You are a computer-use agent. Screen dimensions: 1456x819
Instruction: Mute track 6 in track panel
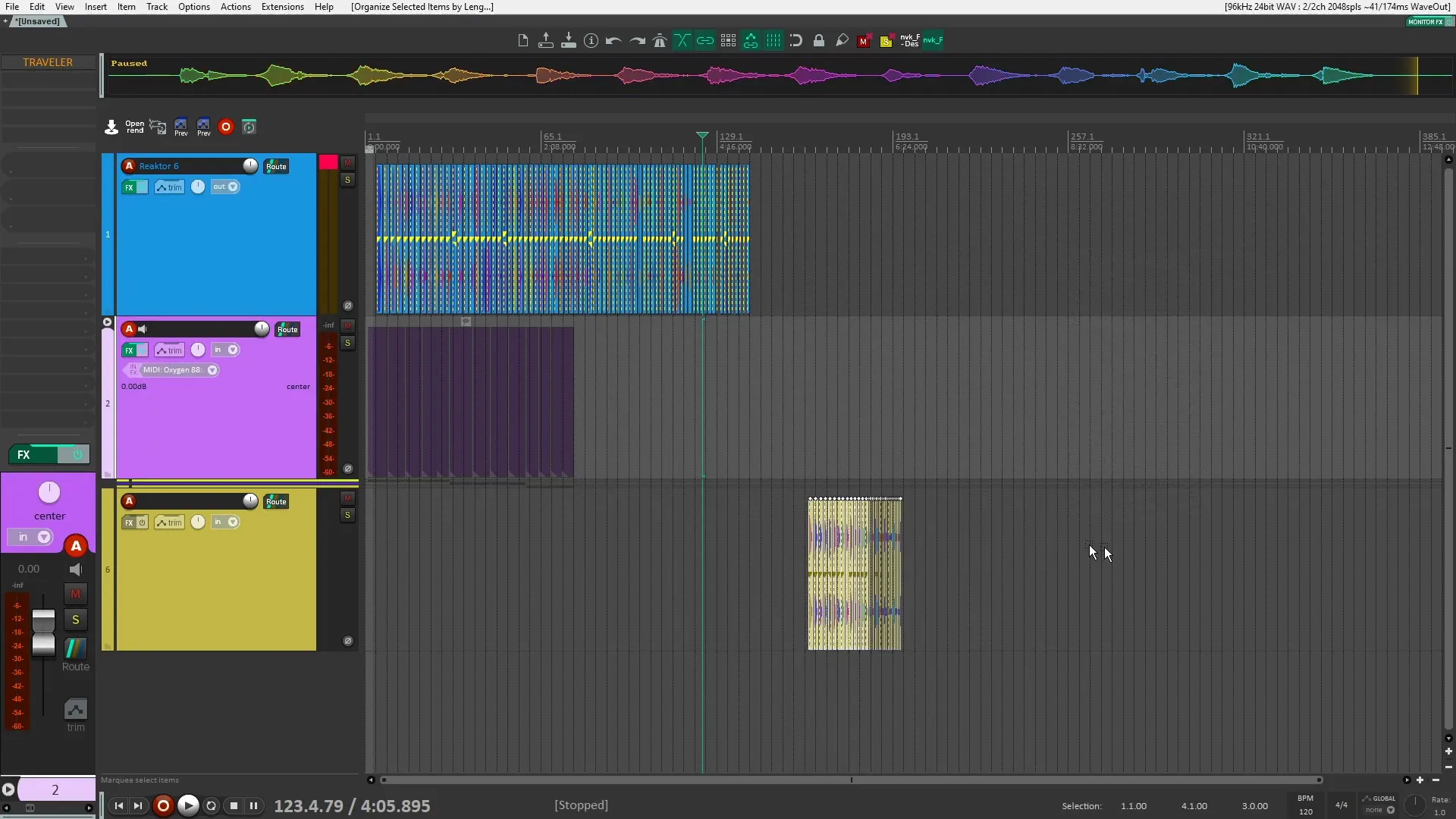[x=347, y=498]
